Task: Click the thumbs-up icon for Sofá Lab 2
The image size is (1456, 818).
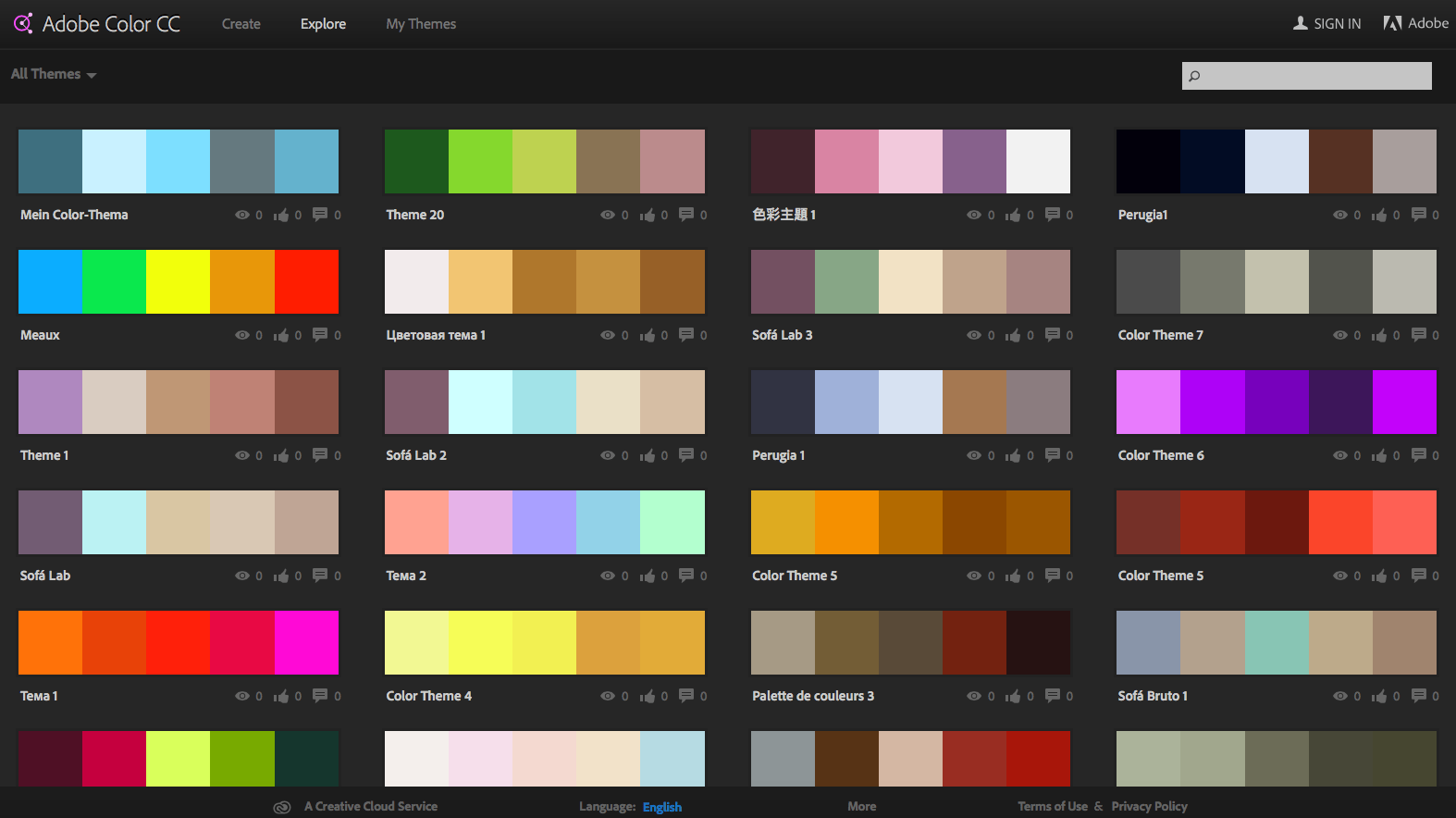Action: 648,455
